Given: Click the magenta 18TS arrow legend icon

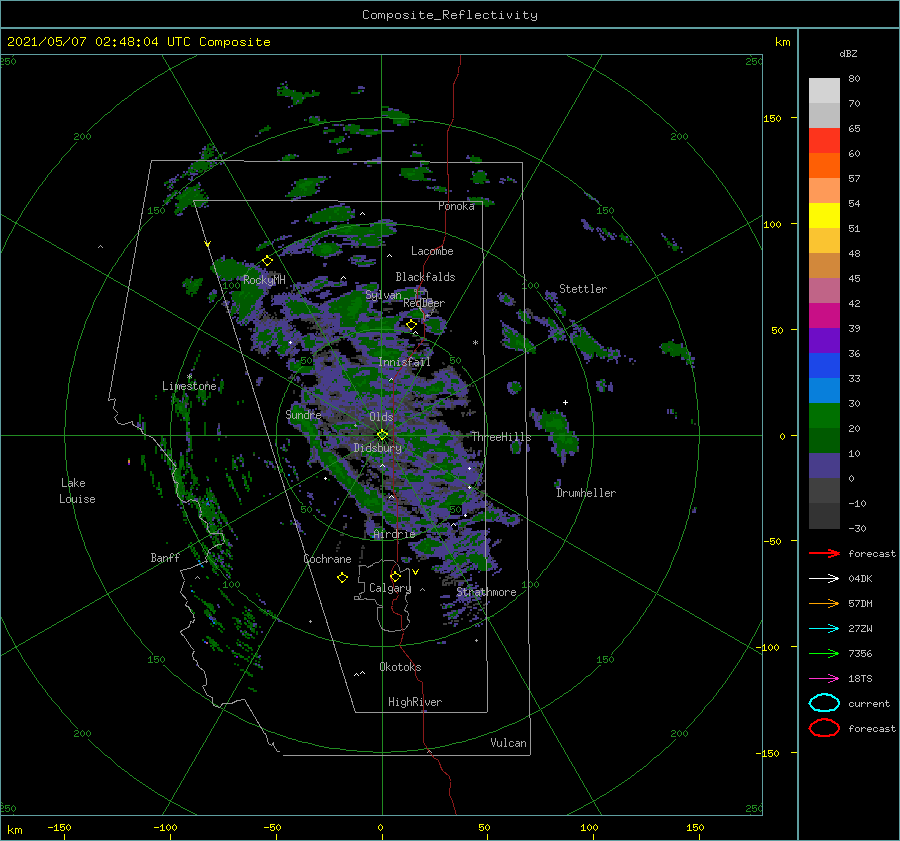Looking at the screenshot, I should pyautogui.click(x=824, y=679).
